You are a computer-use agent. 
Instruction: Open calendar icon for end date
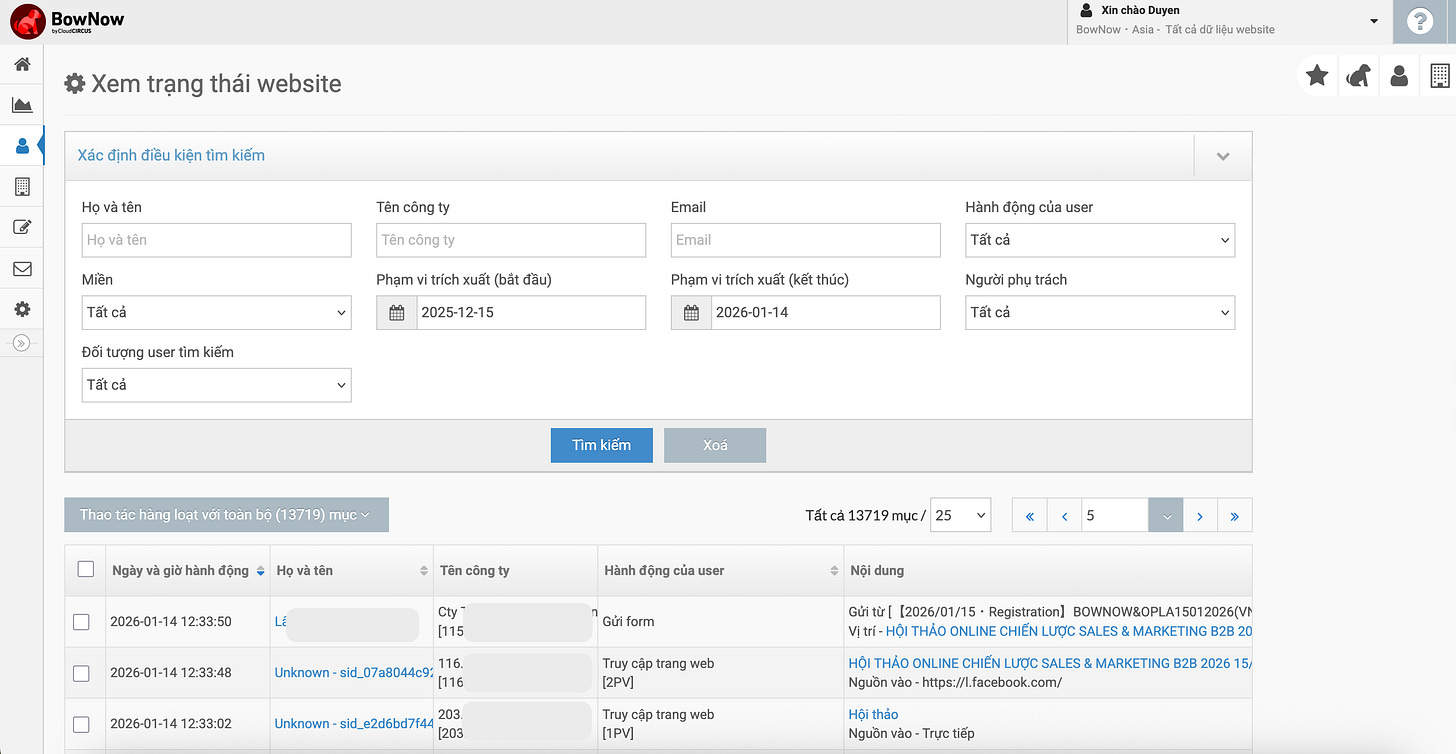tap(691, 313)
